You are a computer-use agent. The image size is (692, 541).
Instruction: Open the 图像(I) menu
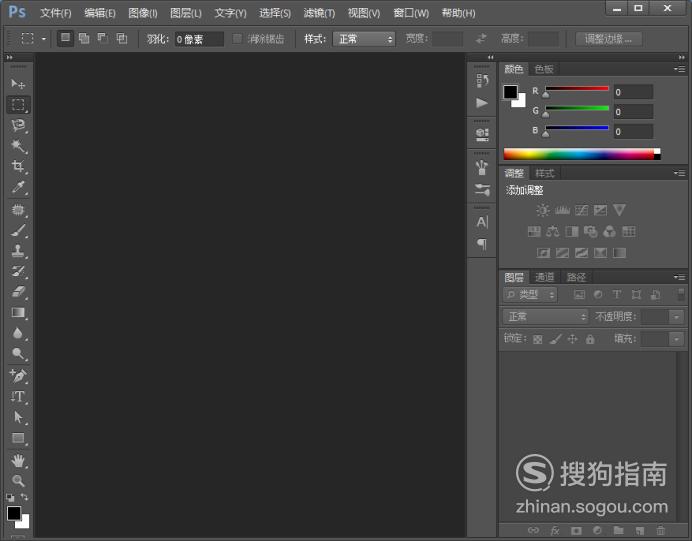143,13
